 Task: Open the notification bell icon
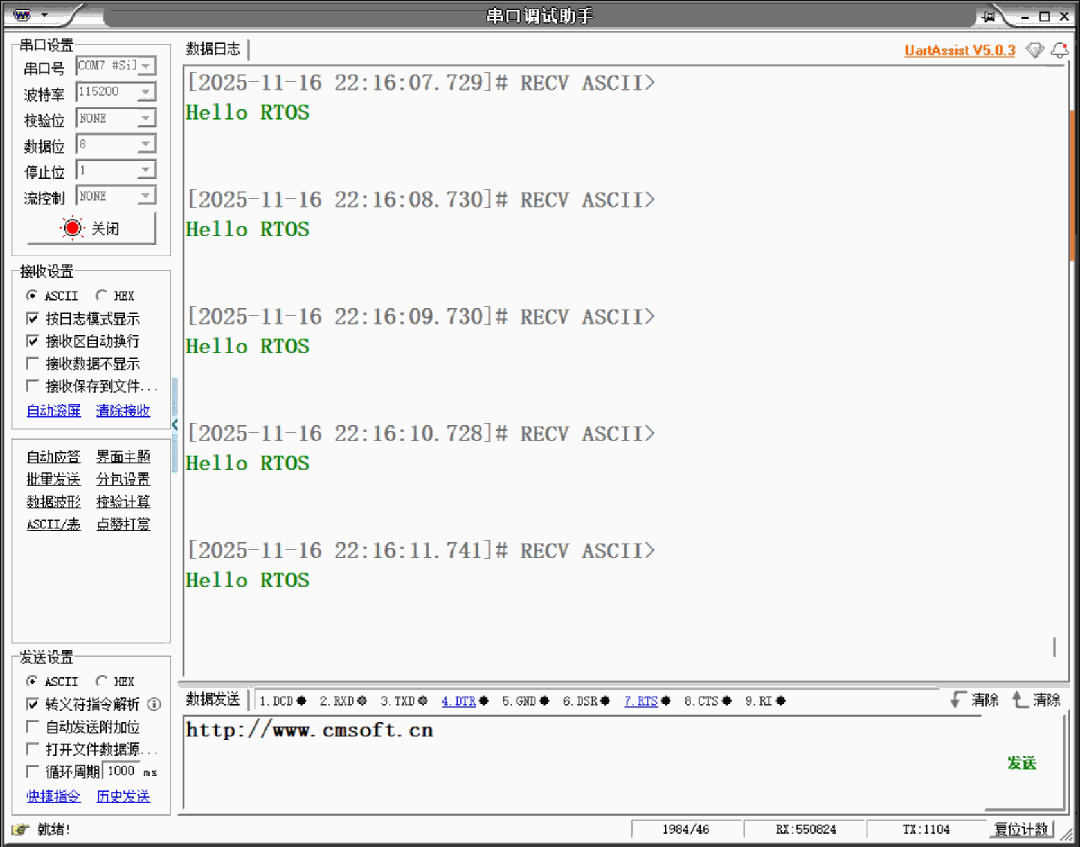coord(1059,50)
